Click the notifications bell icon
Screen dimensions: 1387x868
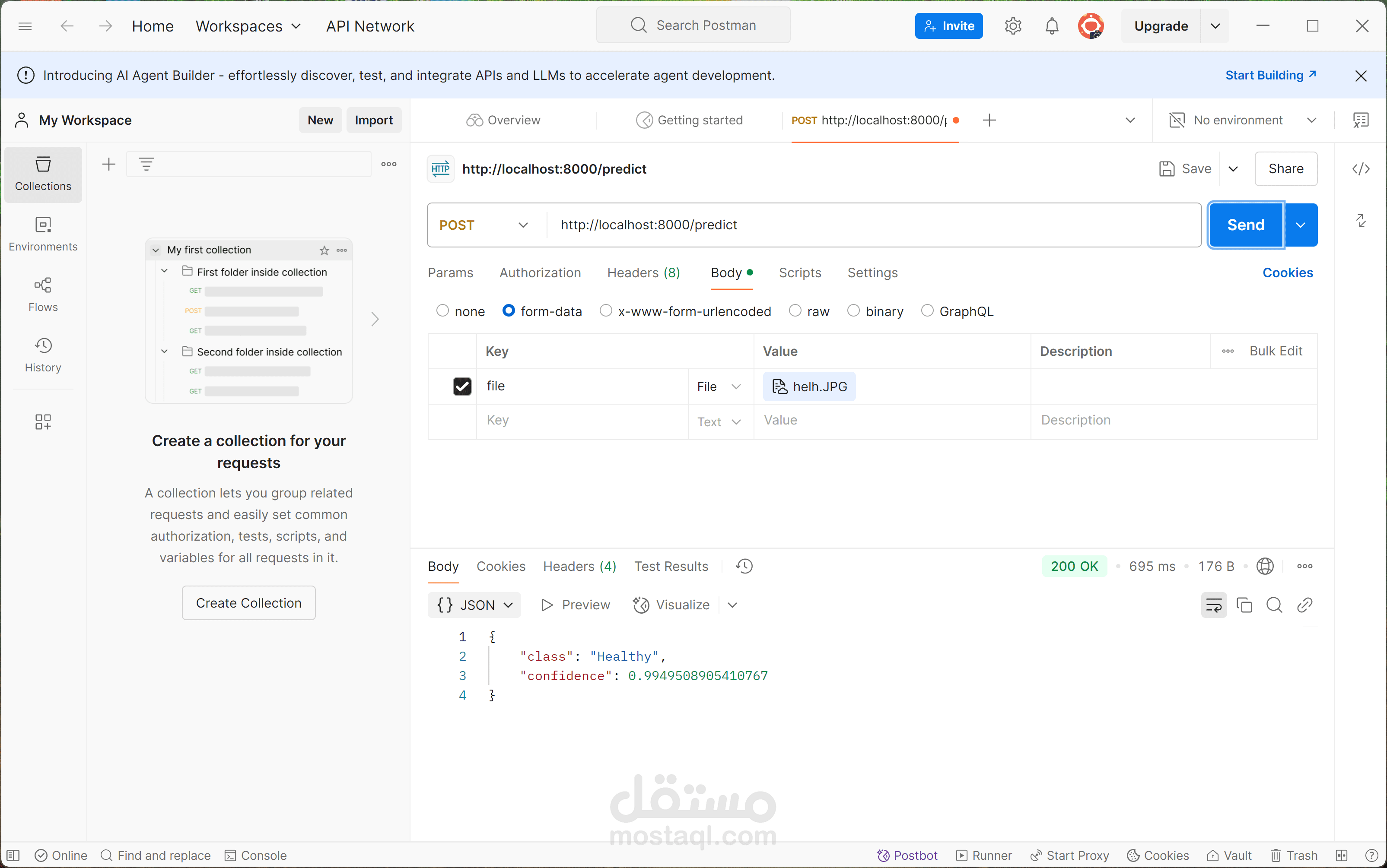click(x=1052, y=26)
